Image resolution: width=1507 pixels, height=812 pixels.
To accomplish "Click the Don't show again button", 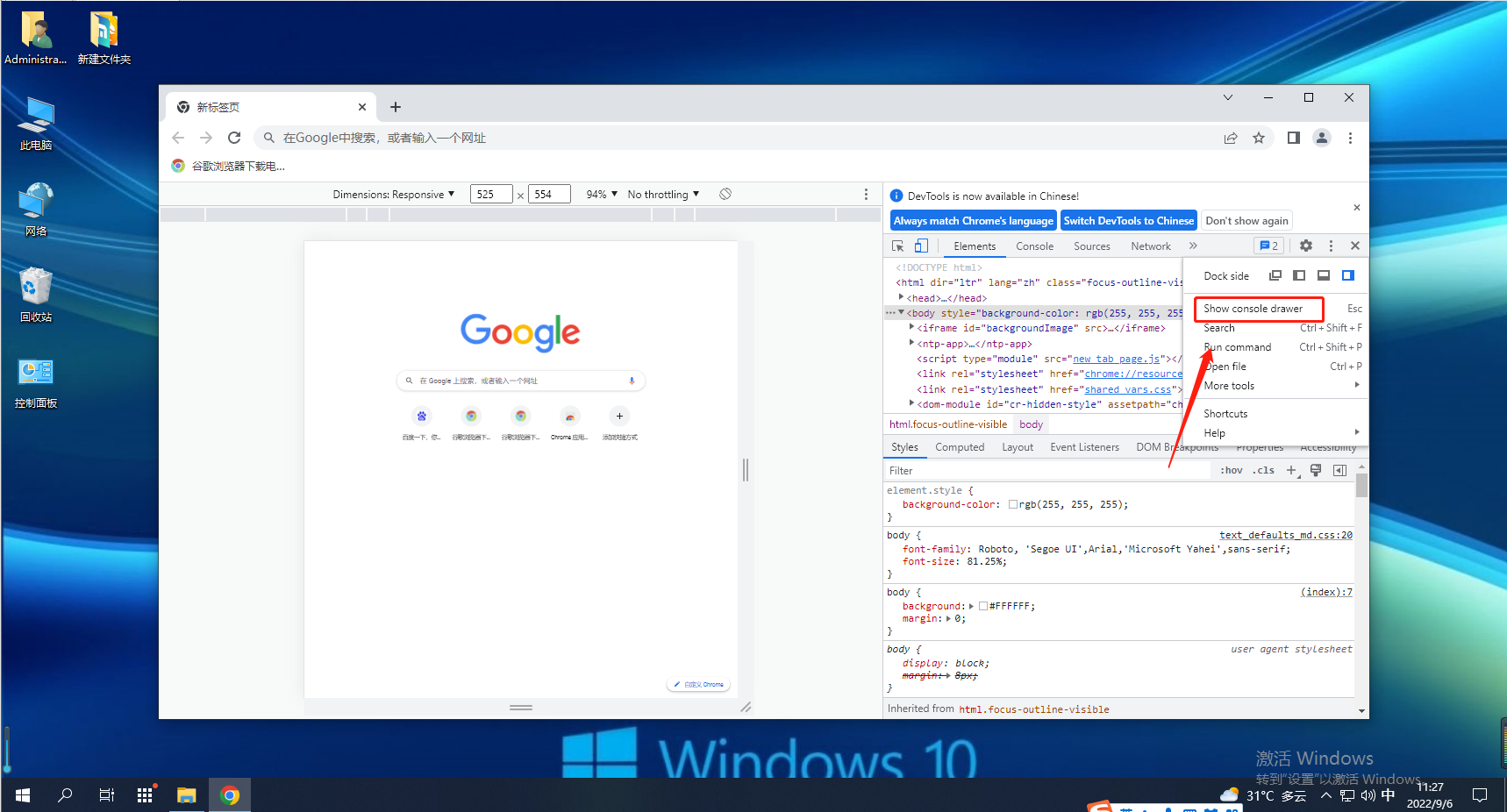I will point(1246,221).
